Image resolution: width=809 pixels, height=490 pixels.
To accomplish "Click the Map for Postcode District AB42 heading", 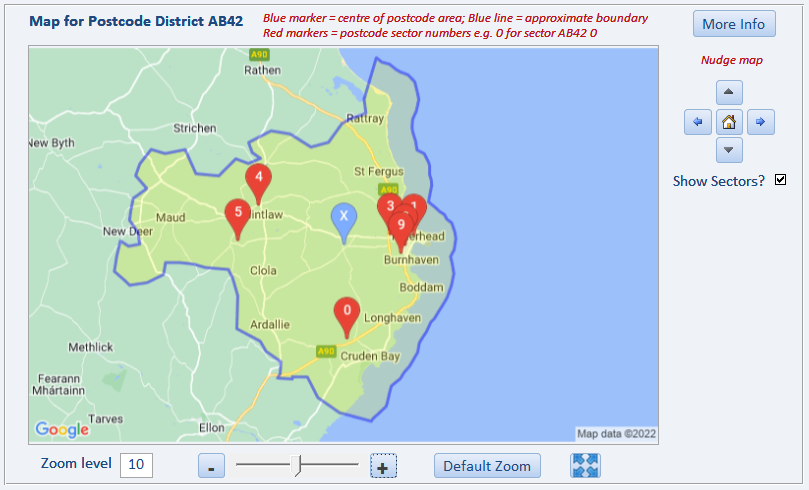I will (136, 21).
